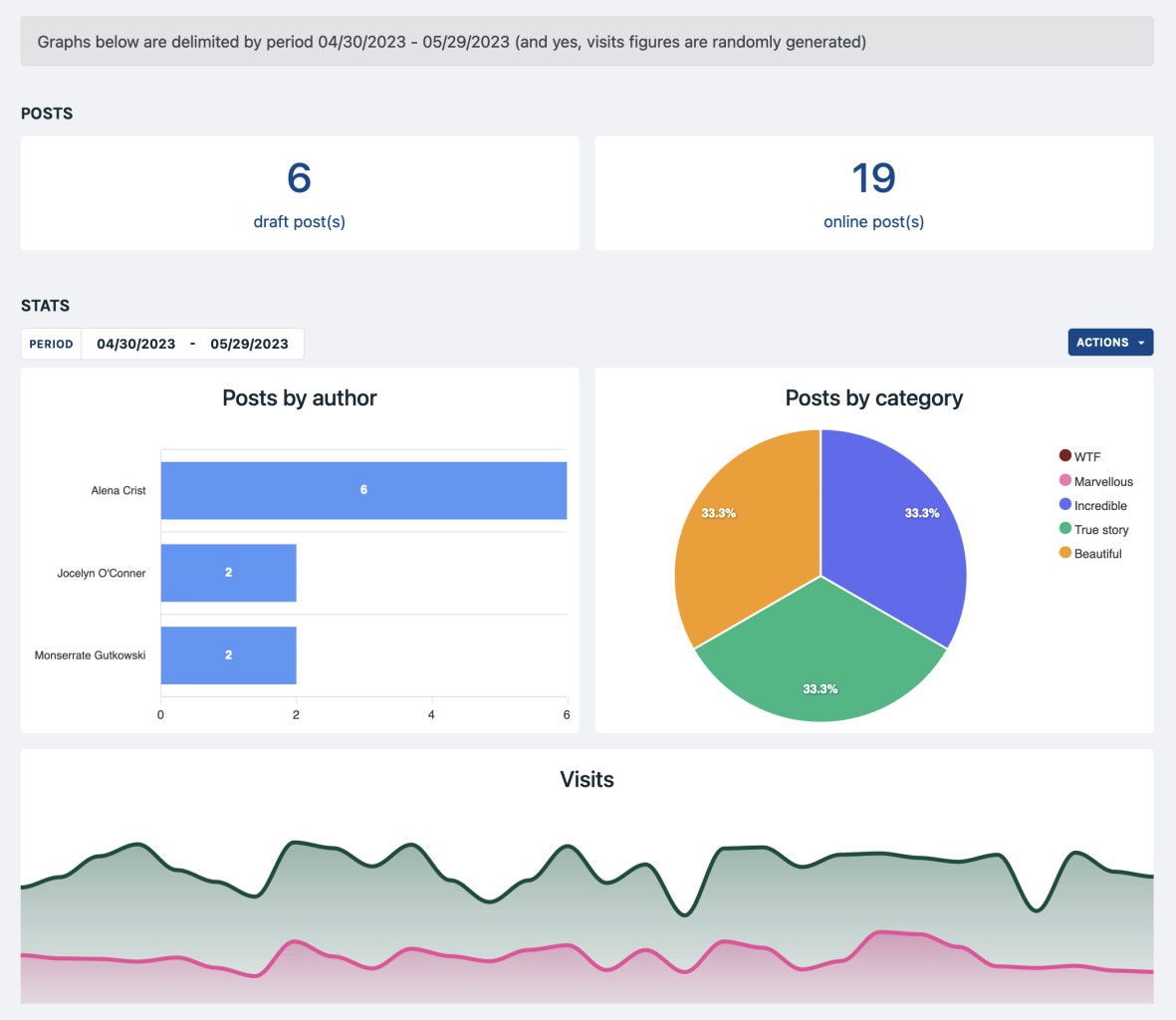Click the Posts by category chart title
This screenshot has width=1176, height=1020.
pos(873,398)
